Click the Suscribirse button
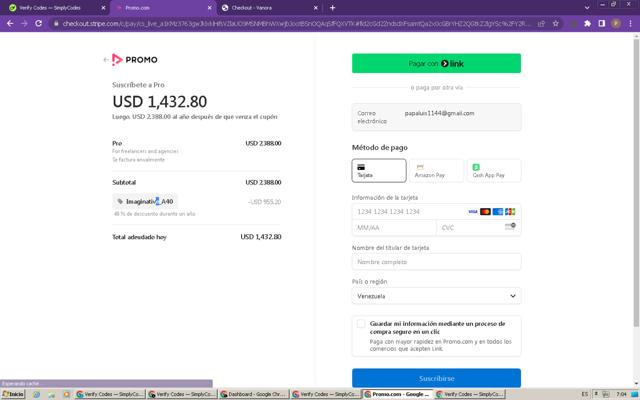The image size is (640, 400). coord(436,378)
